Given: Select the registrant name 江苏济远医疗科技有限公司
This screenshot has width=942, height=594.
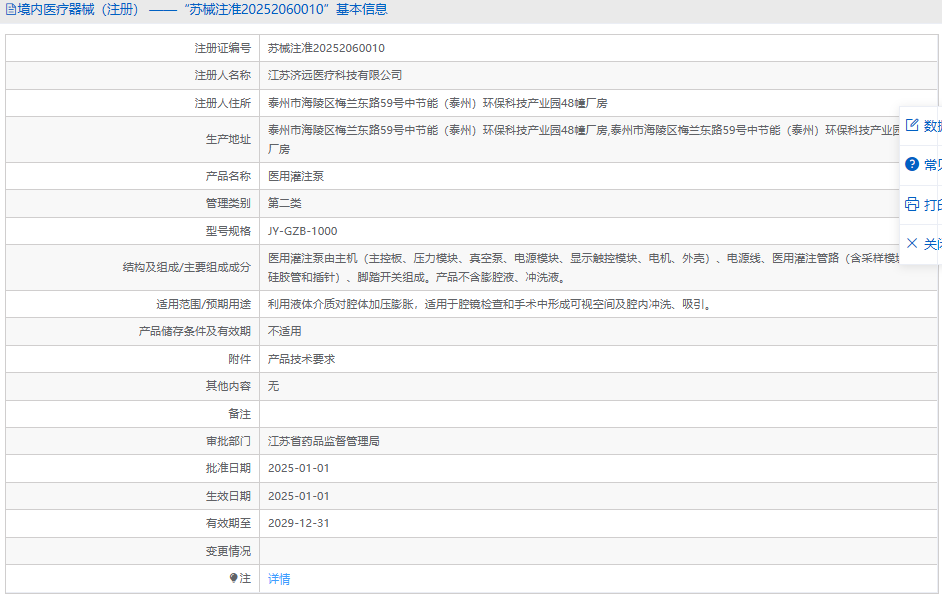Looking at the screenshot, I should [335, 75].
